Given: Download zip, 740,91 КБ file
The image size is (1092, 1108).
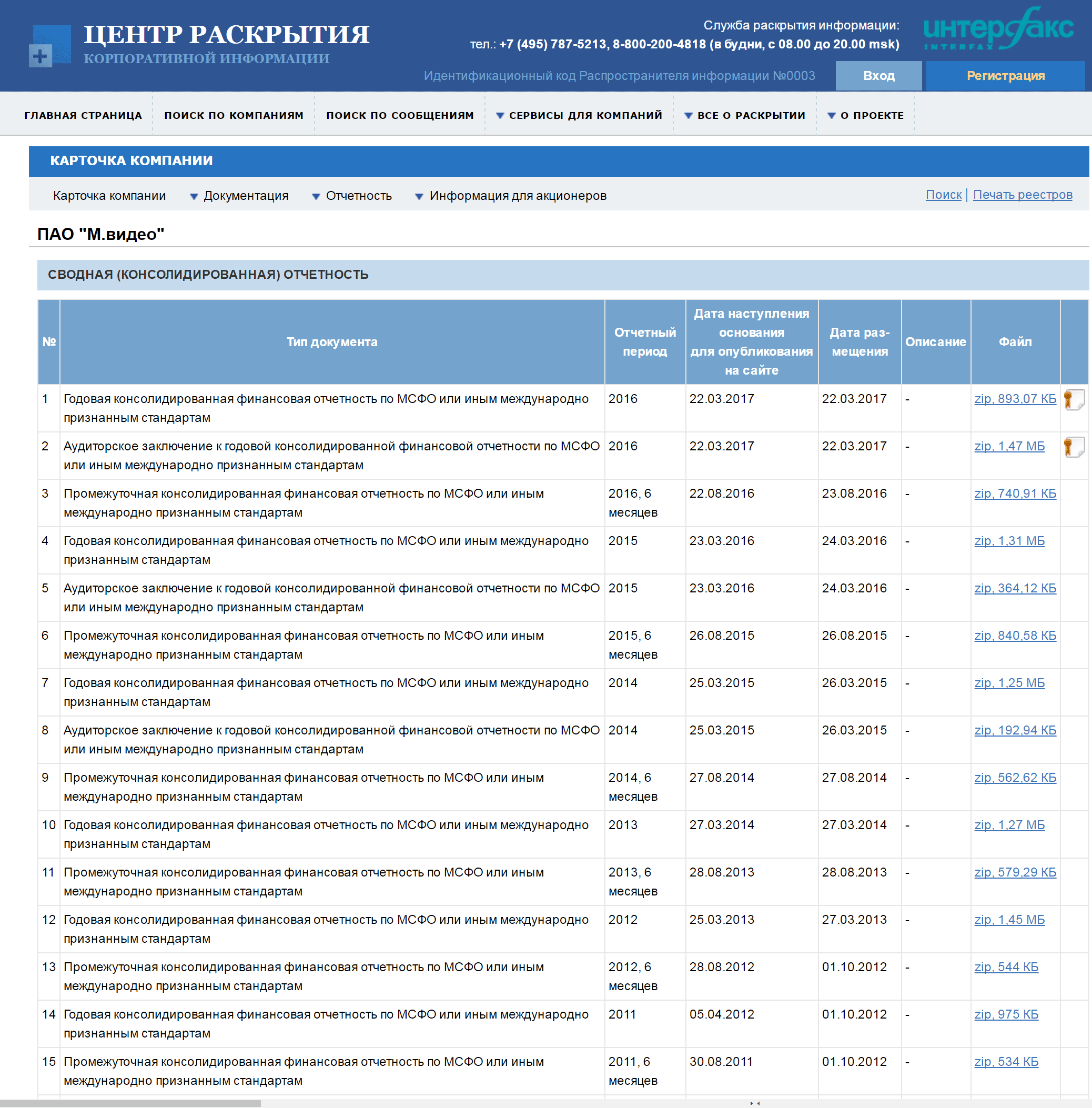Looking at the screenshot, I should tap(1015, 494).
